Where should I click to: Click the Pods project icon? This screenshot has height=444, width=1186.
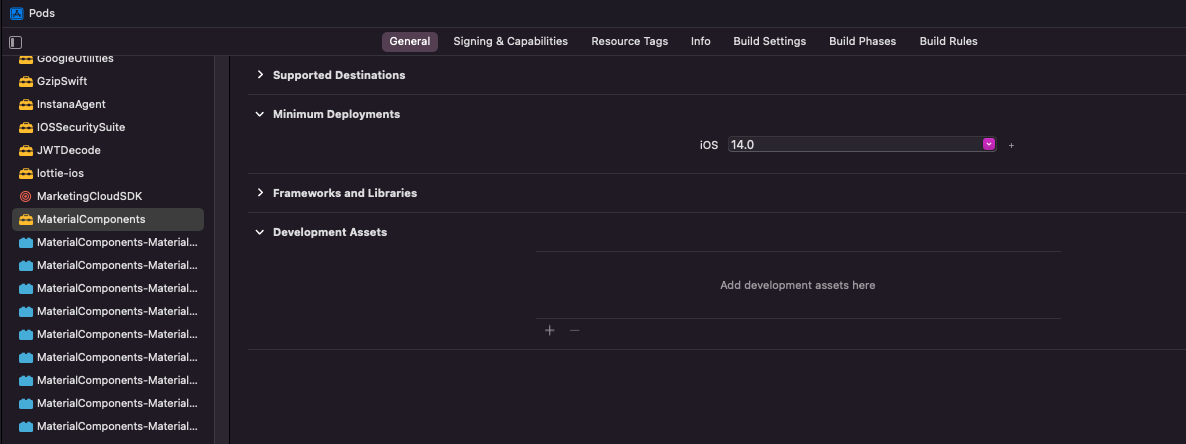click(x=15, y=14)
